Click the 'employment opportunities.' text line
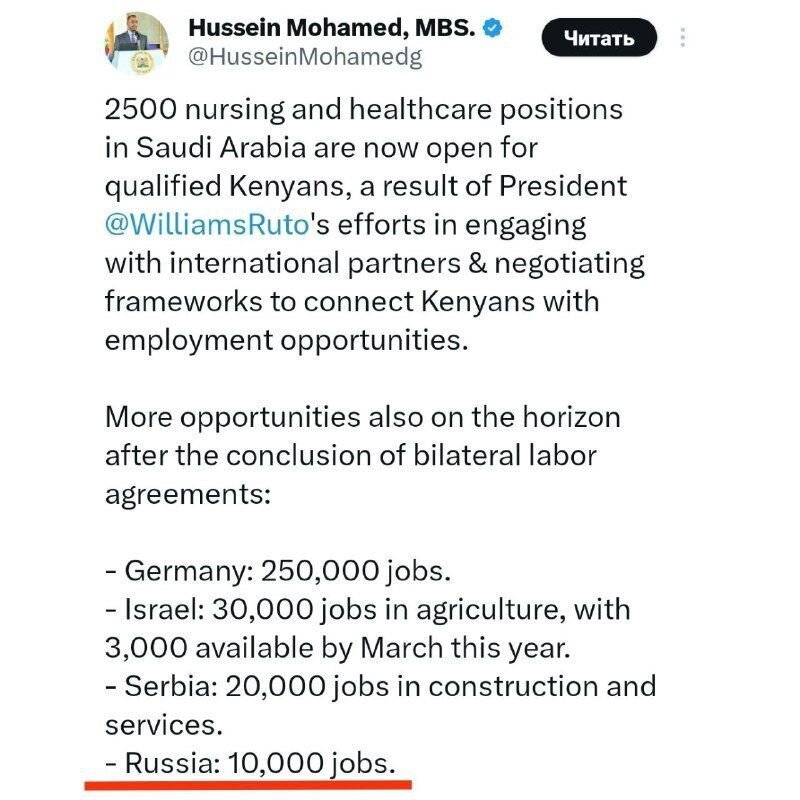Screen dimensions: 800x800 pyautogui.click(x=286, y=340)
